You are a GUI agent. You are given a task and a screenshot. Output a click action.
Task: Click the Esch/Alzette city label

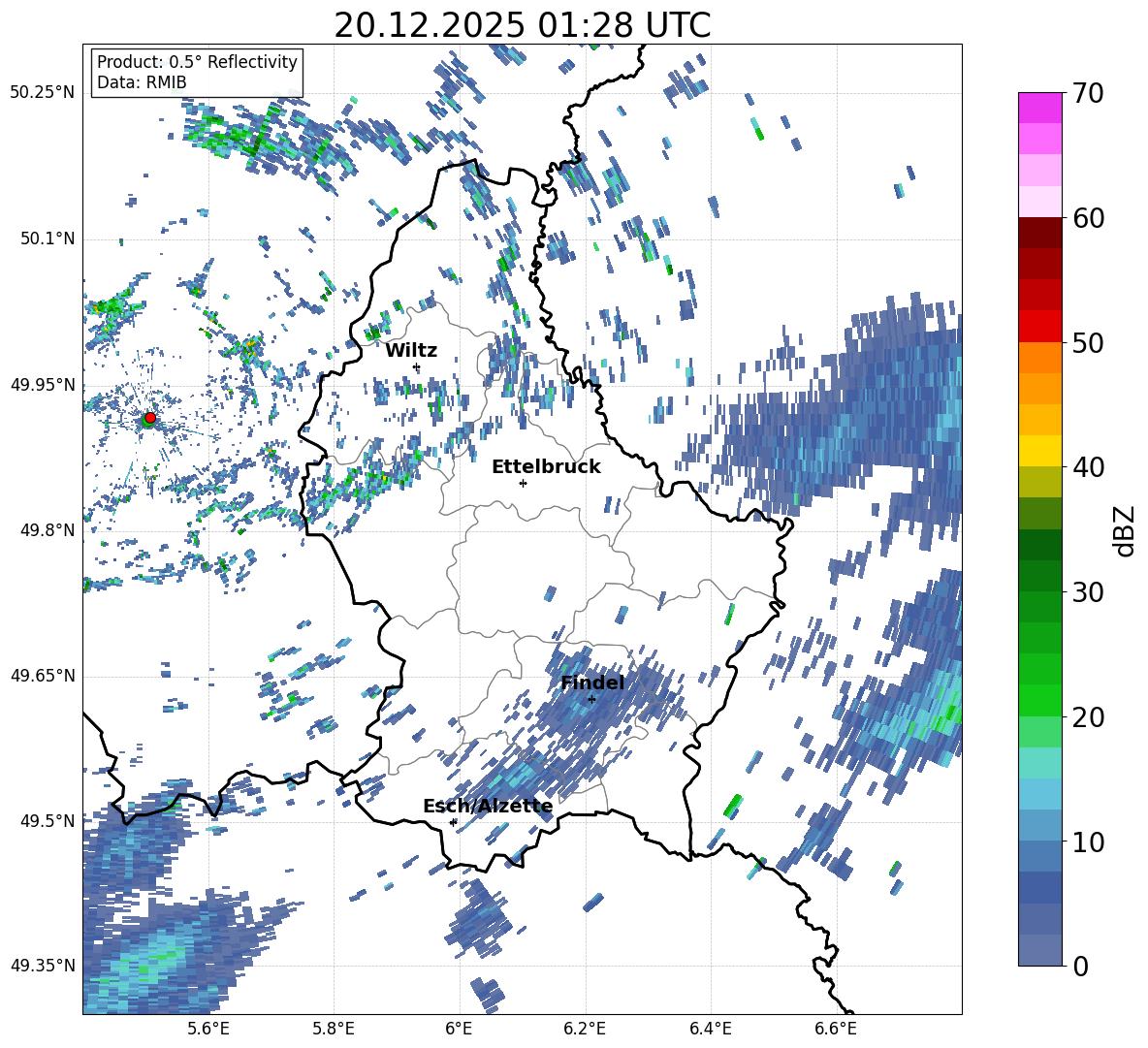point(488,807)
